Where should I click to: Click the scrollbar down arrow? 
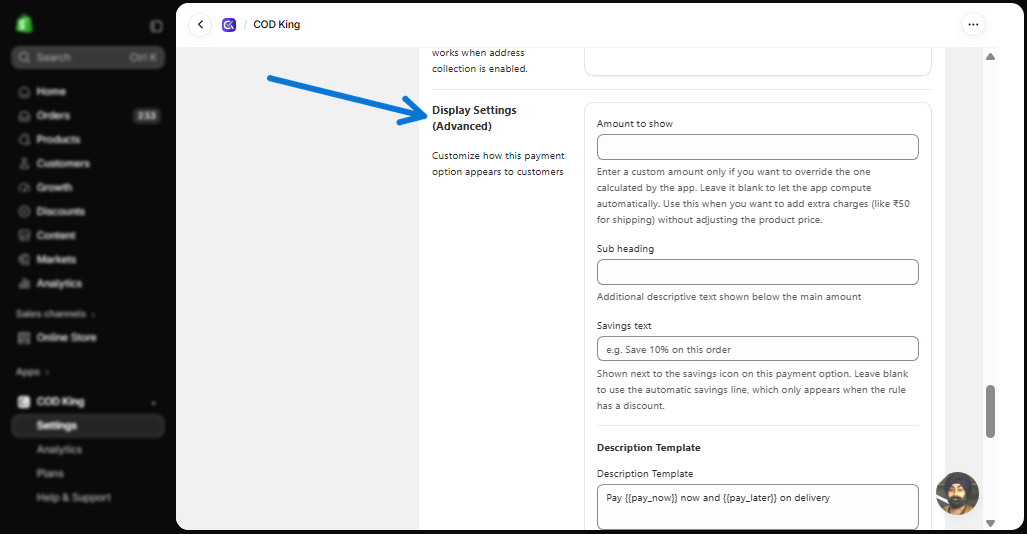[x=990, y=523]
